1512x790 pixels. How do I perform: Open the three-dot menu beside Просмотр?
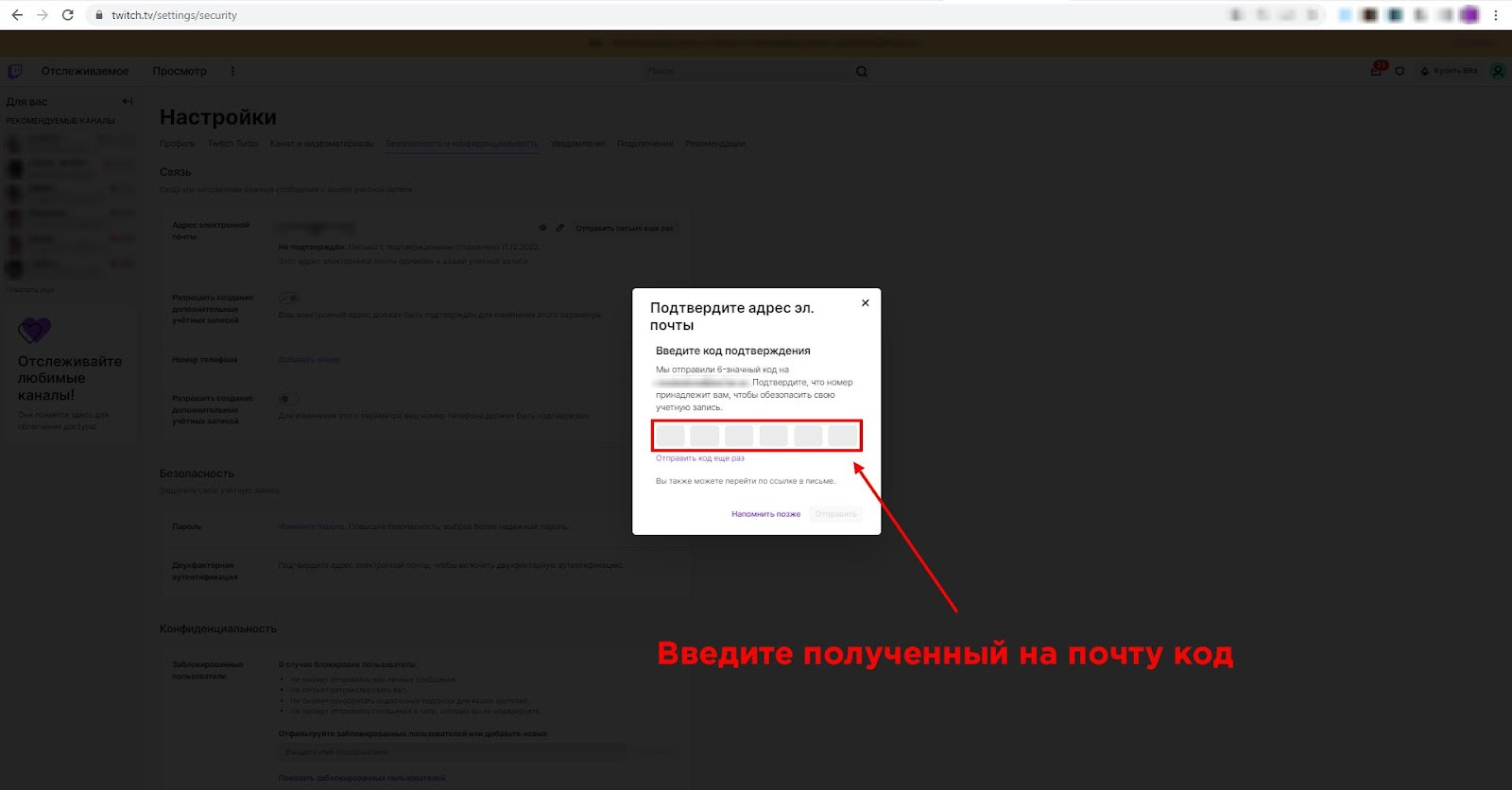tap(232, 71)
